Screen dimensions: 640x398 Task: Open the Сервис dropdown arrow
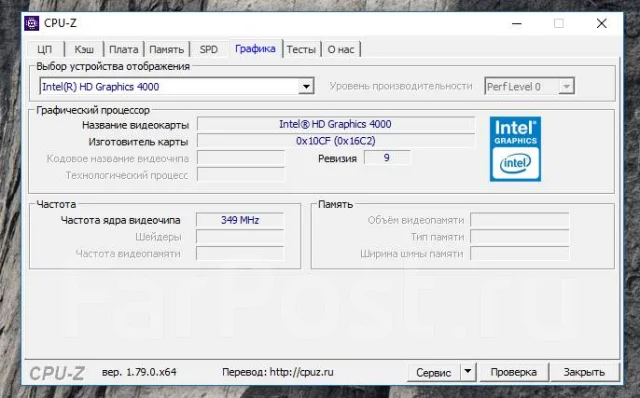[468, 371]
